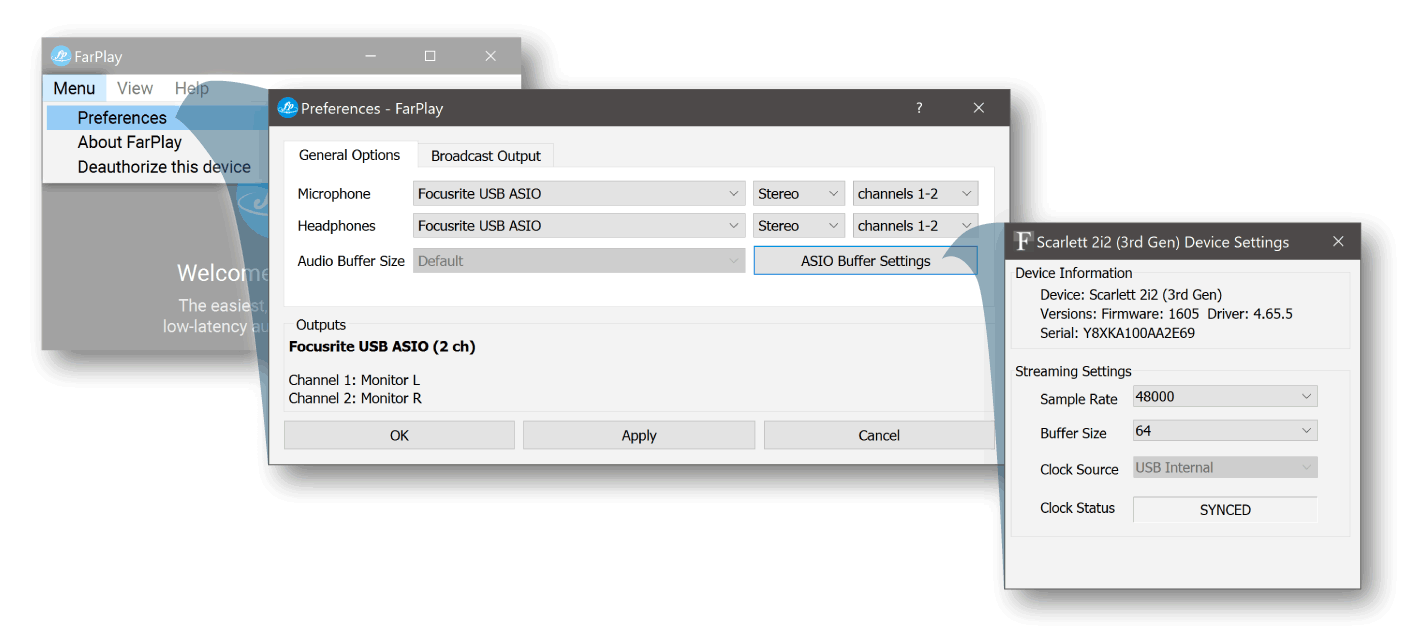The width and height of the screenshot is (1424, 643).
Task: Close the Scarlett 2i2 Device Settings window
Action: coord(1338,242)
